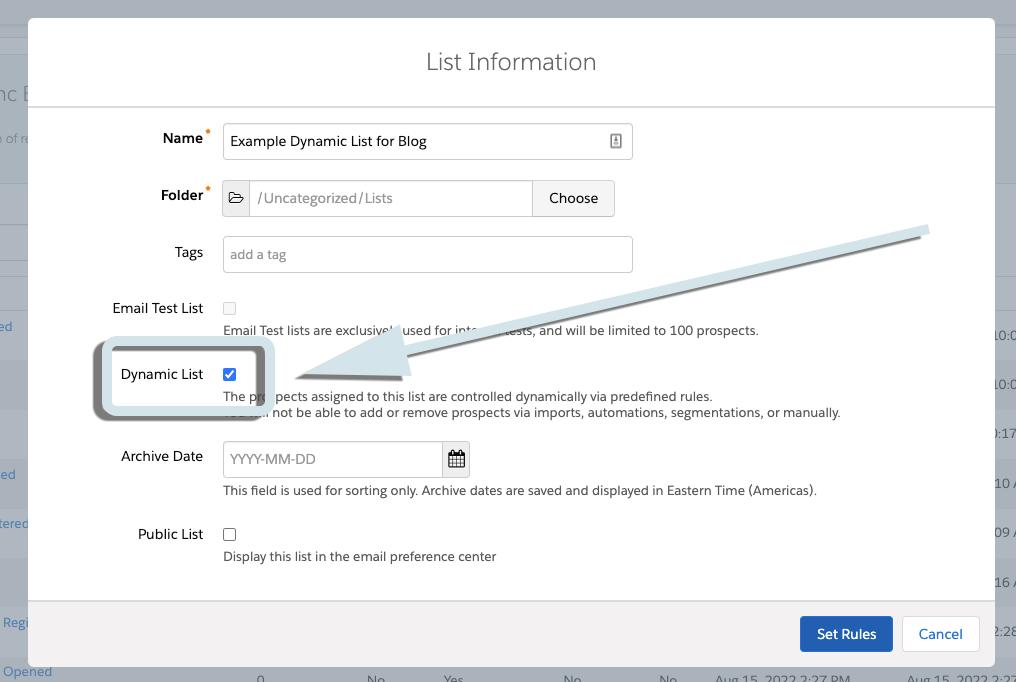The width and height of the screenshot is (1016, 682).
Task: Click the 'Archive Date' label
Action: point(162,456)
